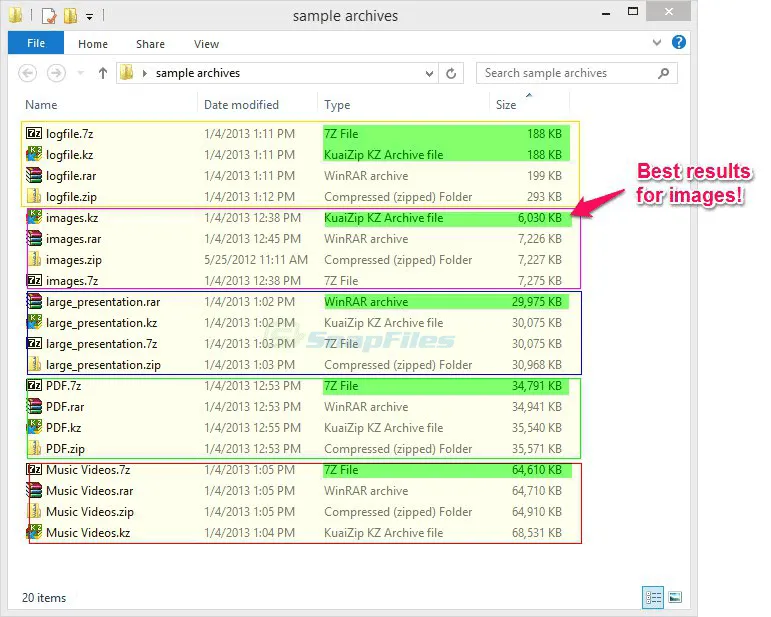Viewport: 771px width, 617px height.
Task: Click the zip icon beside large_presentation.zip
Action: point(34,364)
